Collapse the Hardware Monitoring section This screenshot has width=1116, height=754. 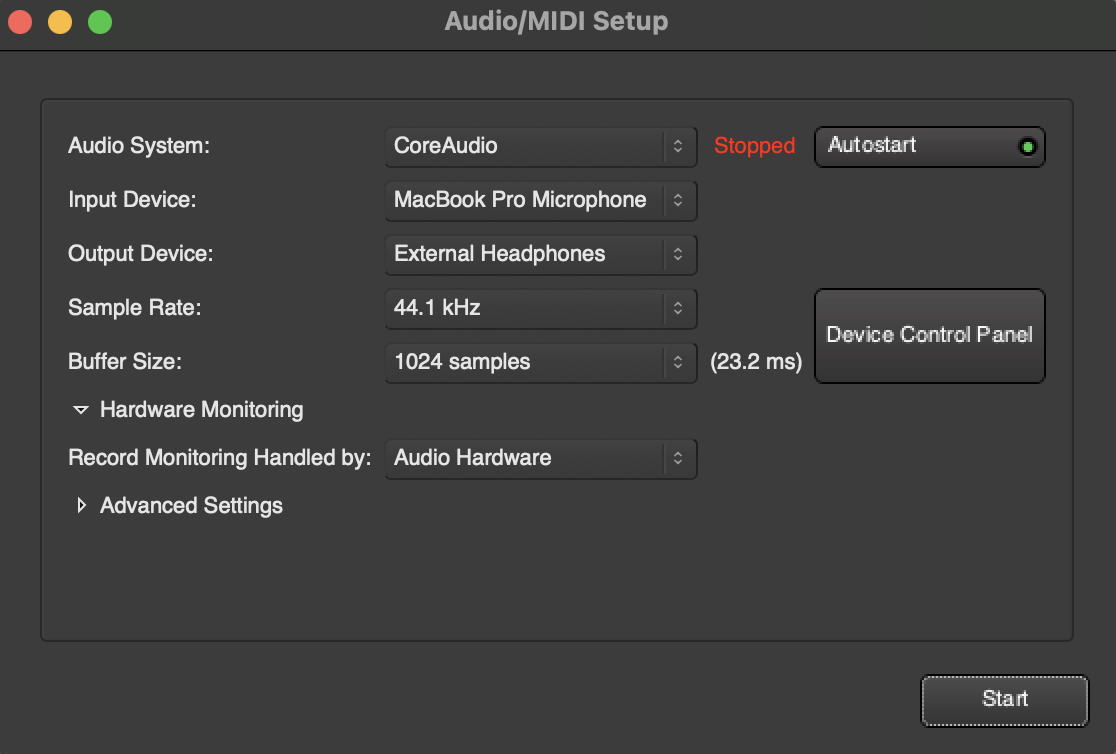click(x=81, y=410)
